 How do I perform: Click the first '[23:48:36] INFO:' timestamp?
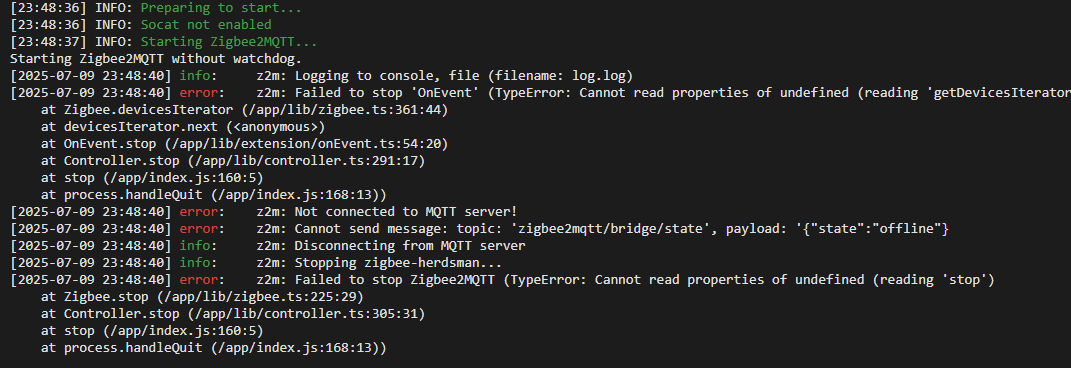[72, 8]
